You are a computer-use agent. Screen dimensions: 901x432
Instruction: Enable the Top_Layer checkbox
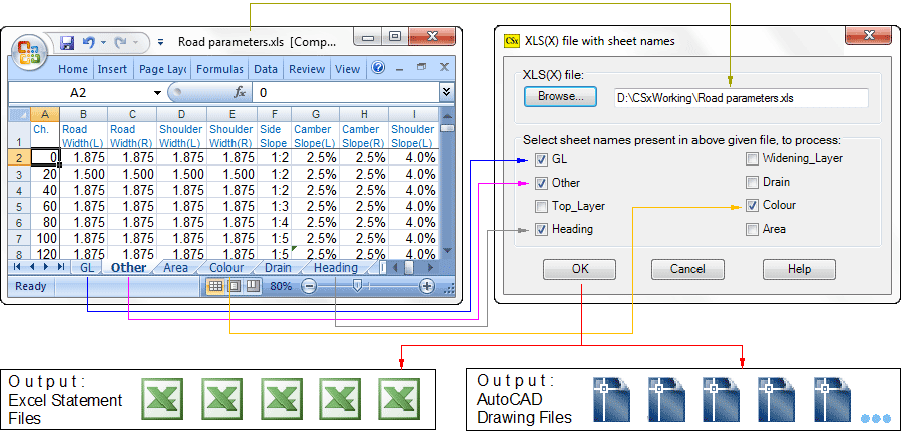(541, 207)
